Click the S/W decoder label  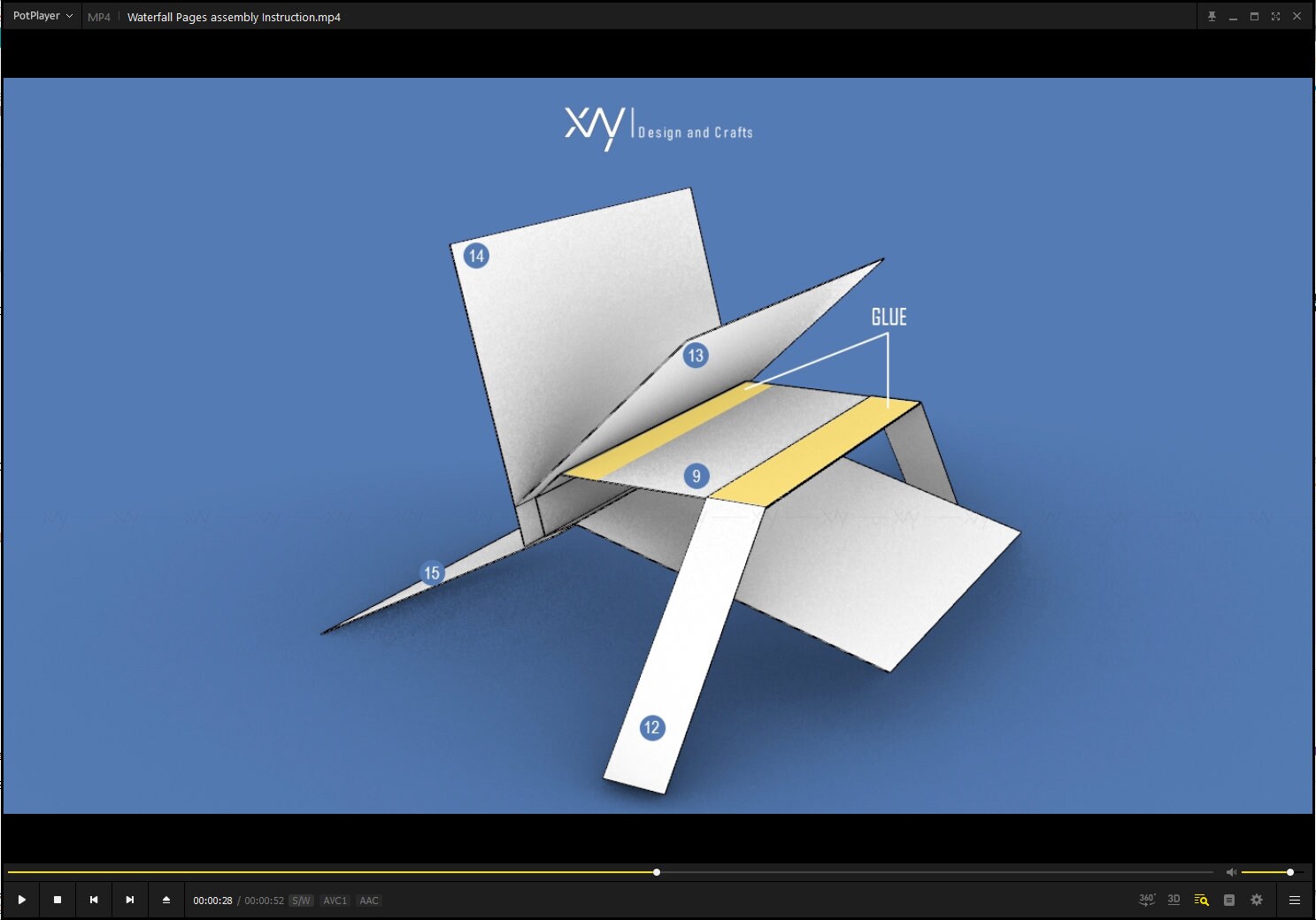click(x=302, y=901)
